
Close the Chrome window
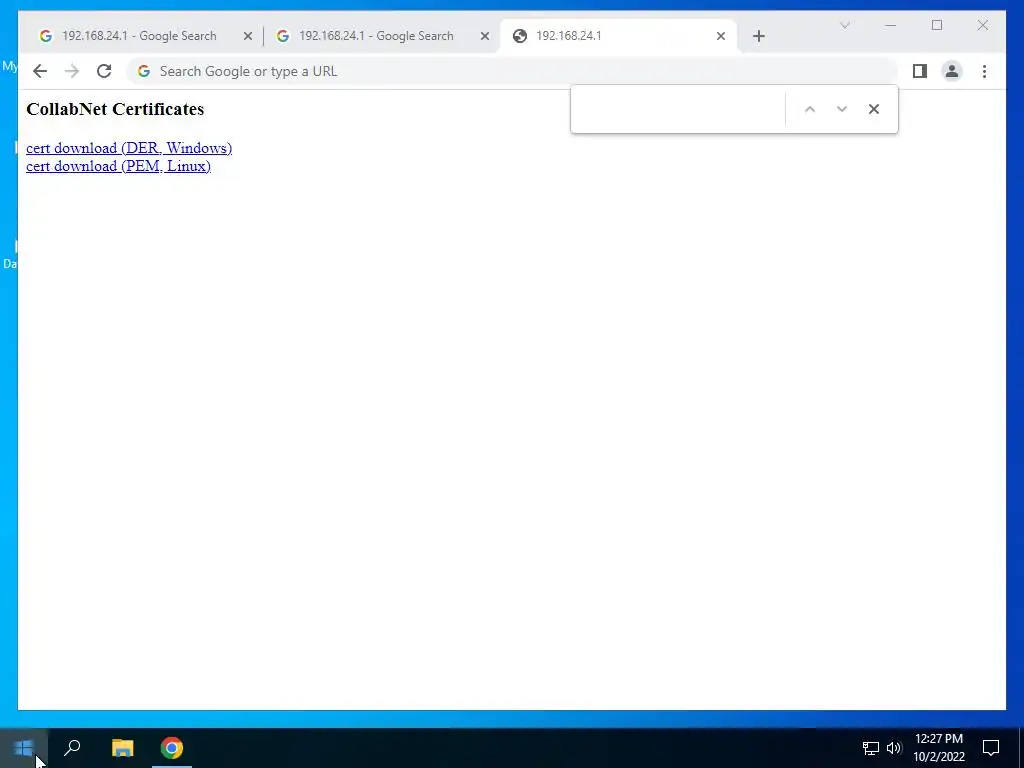[982, 25]
